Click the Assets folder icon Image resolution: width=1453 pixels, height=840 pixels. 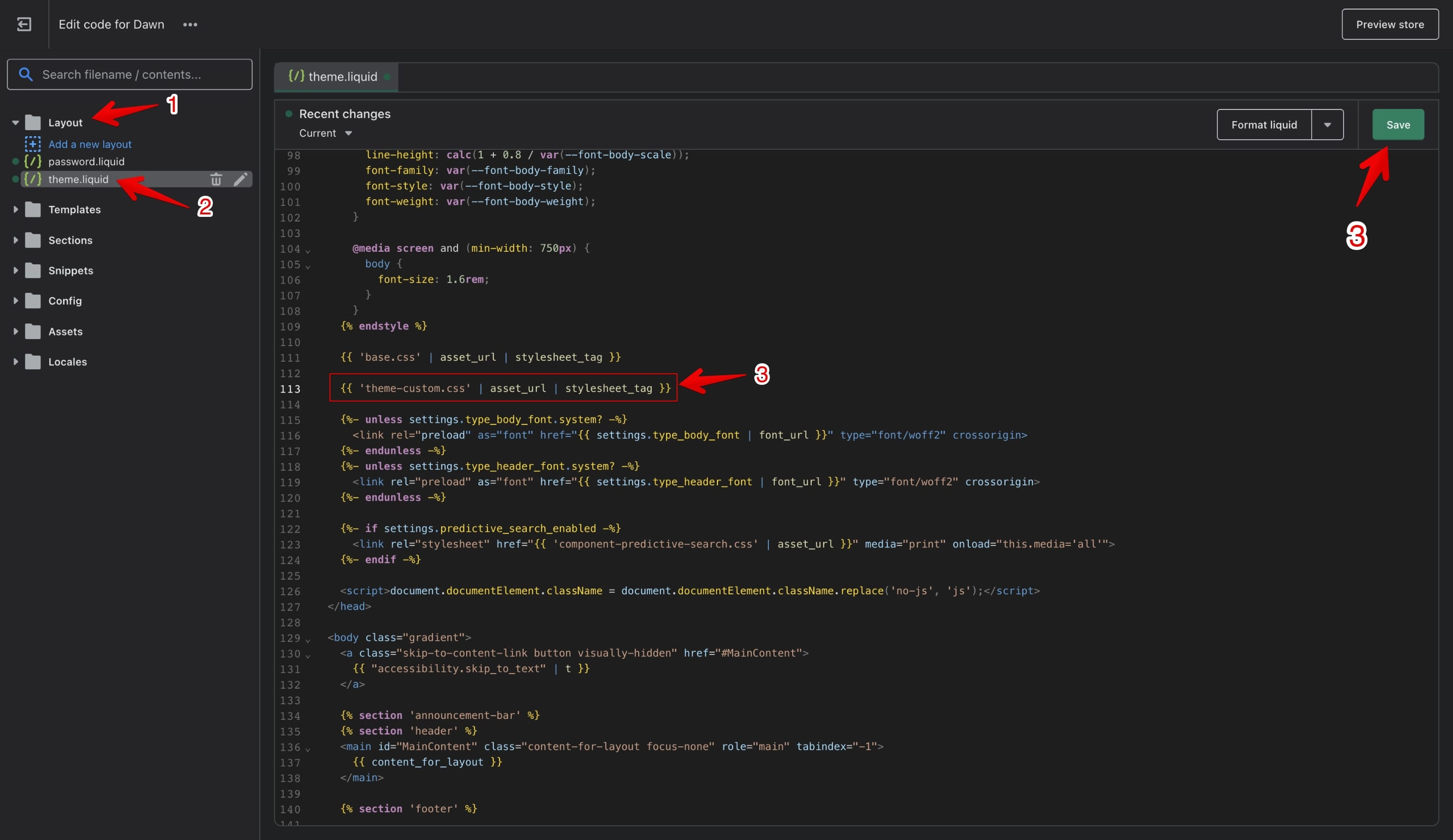[33, 331]
